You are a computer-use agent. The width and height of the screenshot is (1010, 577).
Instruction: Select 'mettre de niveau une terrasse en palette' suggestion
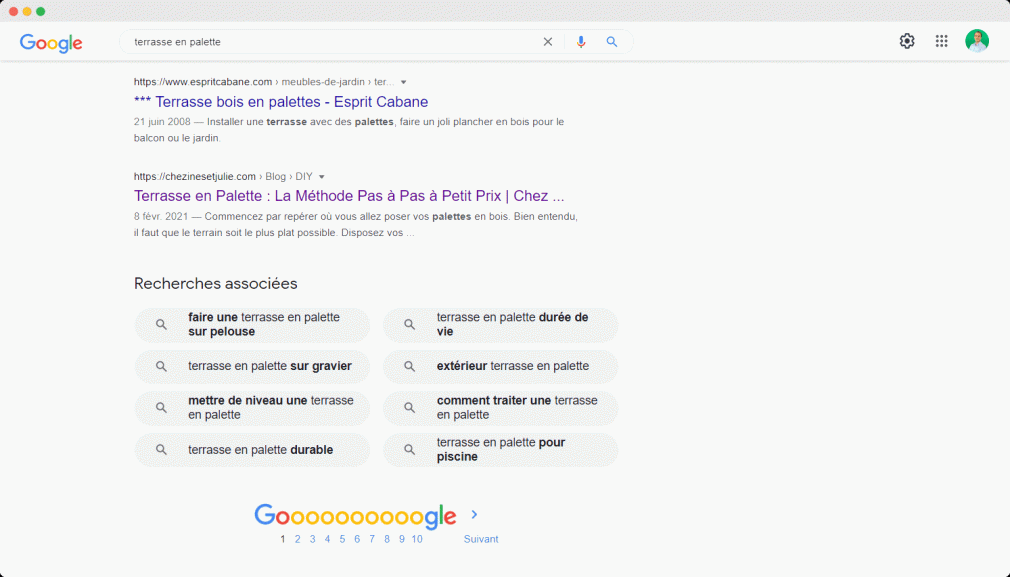(x=252, y=408)
